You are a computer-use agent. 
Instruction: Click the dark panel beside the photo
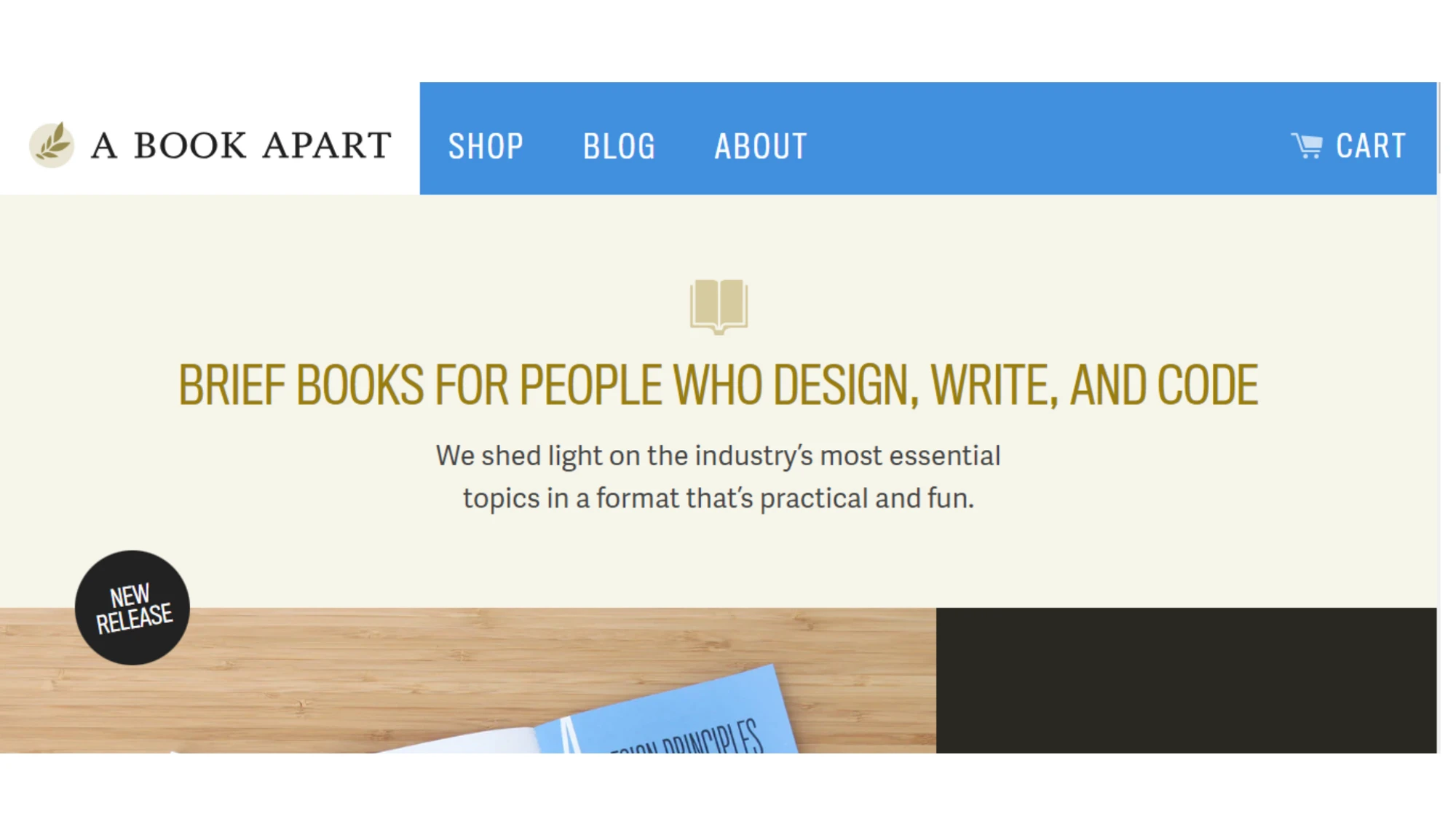click(x=1186, y=680)
